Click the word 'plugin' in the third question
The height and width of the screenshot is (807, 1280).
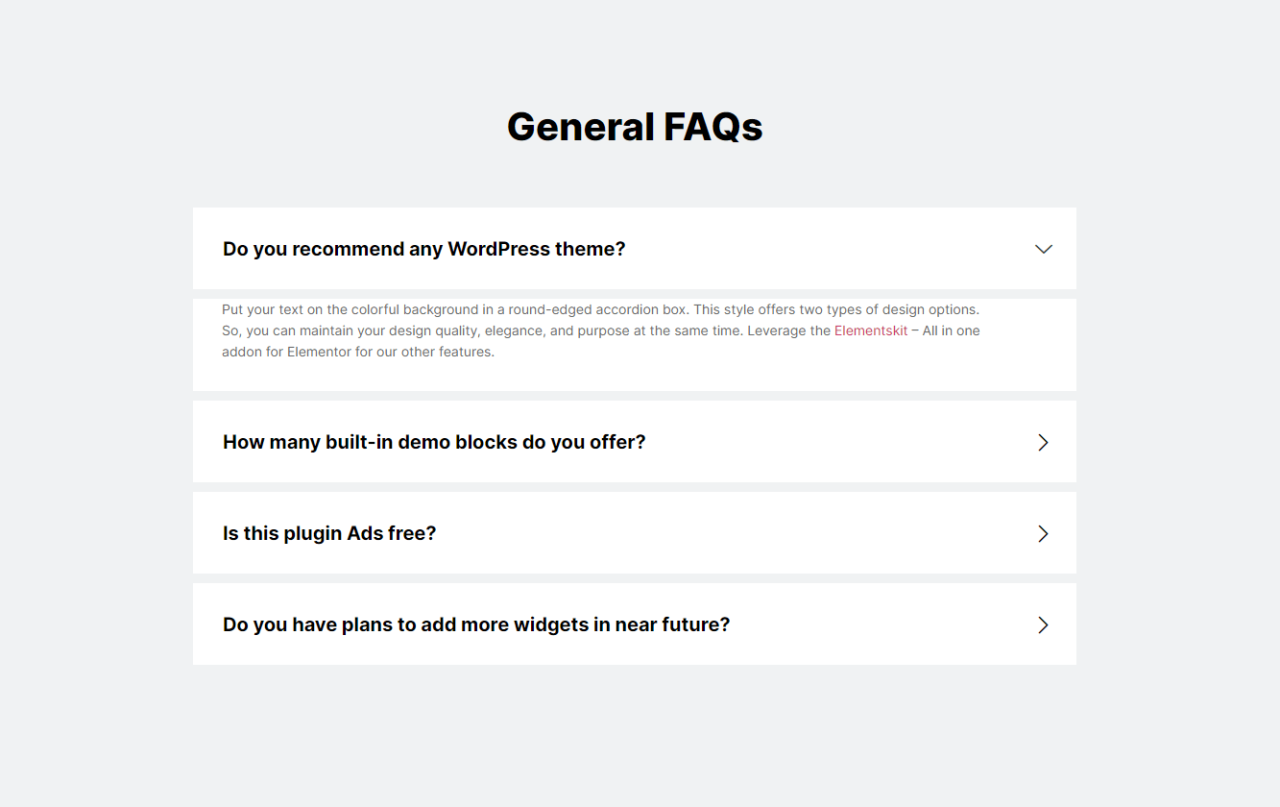(x=310, y=534)
